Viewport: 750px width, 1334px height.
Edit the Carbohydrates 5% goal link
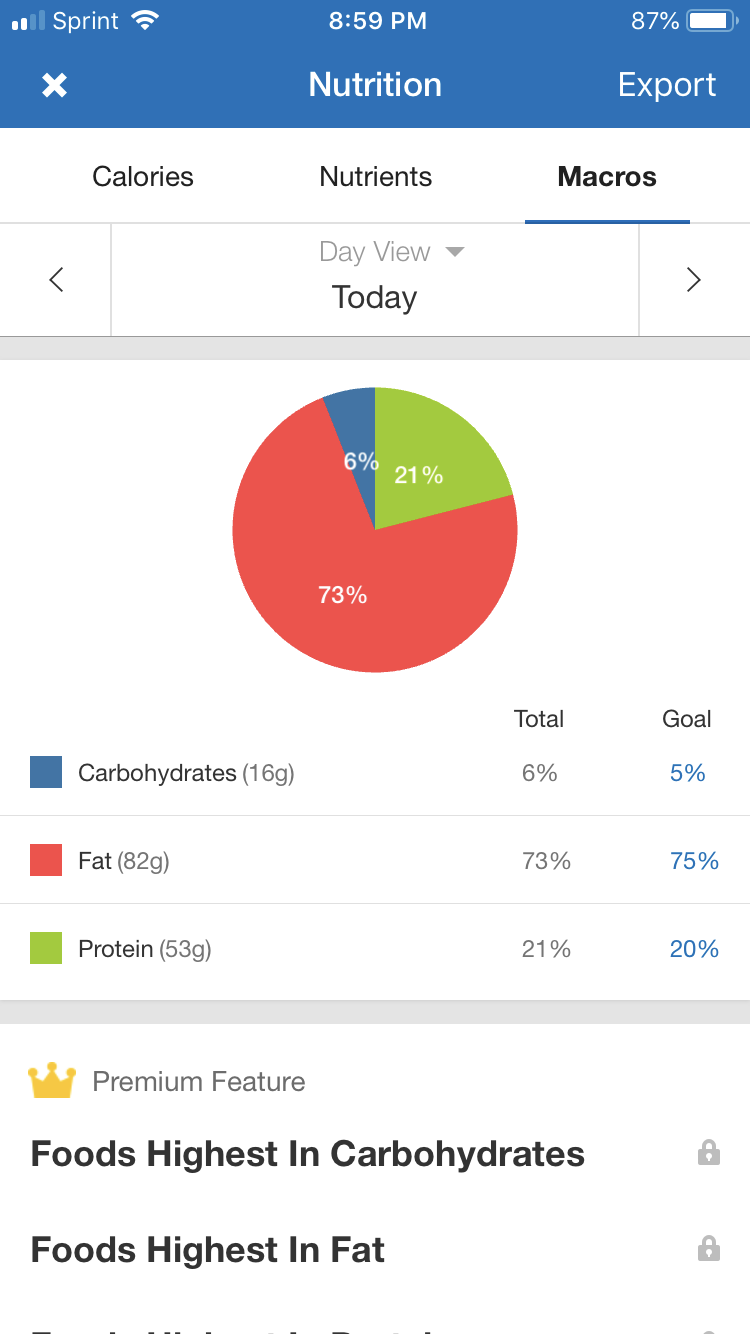tap(688, 773)
